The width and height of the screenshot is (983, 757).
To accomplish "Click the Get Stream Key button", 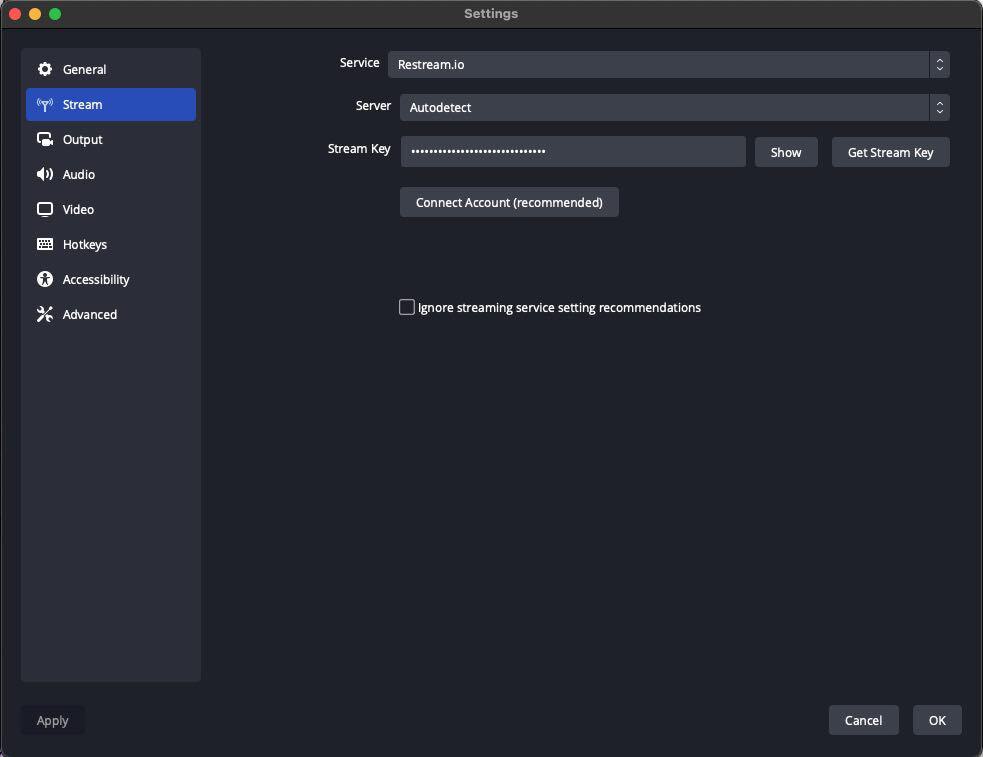I will [x=890, y=152].
